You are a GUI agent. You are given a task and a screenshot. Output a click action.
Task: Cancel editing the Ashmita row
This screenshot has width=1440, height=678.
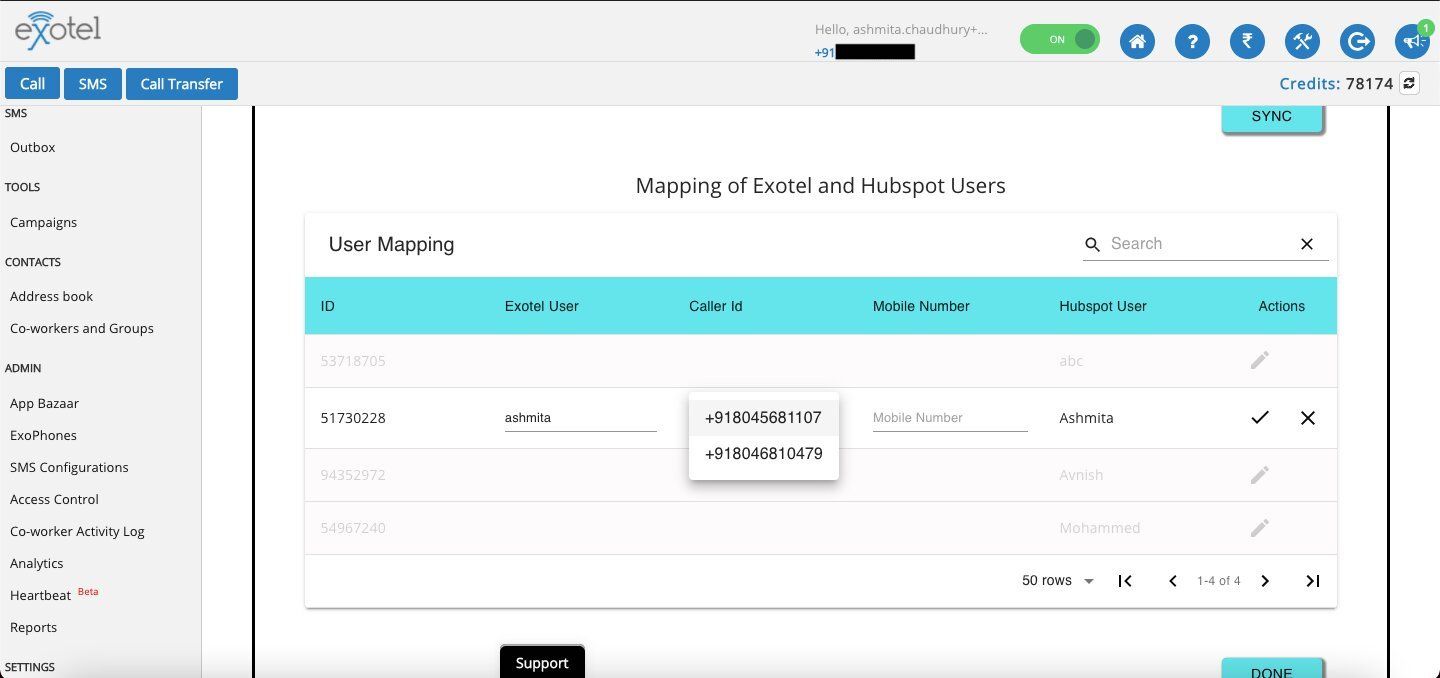point(1308,418)
